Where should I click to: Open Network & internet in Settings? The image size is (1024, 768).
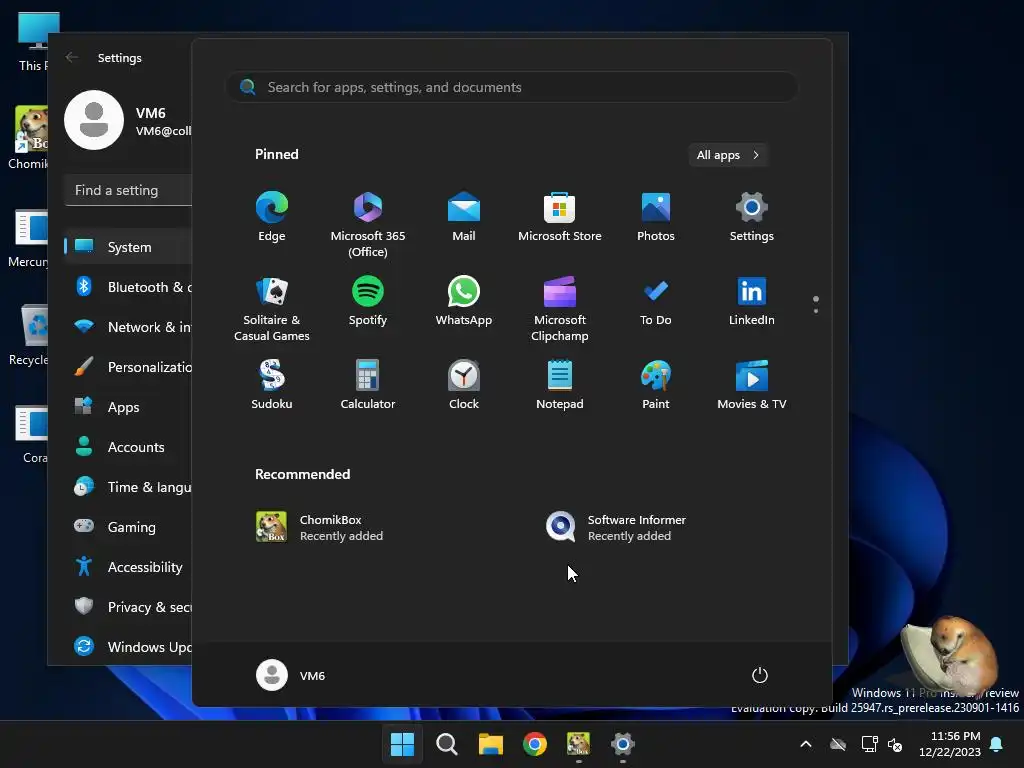pos(129,327)
